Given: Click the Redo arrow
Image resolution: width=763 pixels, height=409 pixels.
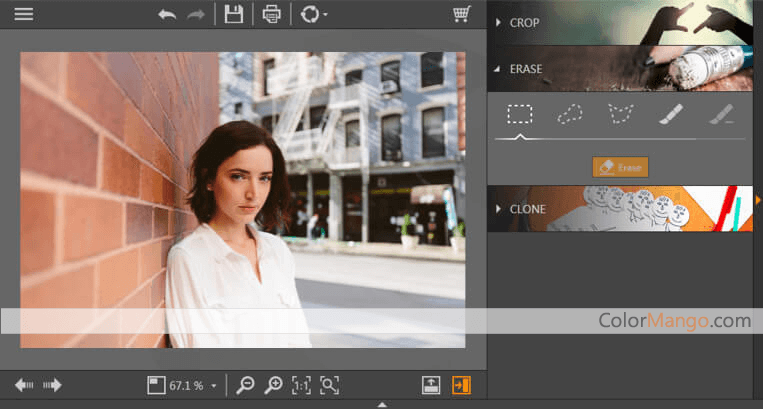Looking at the screenshot, I should click(196, 14).
